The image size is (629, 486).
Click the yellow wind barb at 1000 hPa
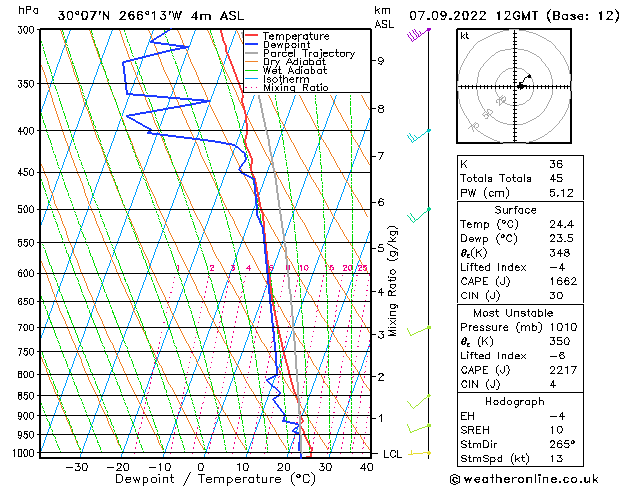420,453
